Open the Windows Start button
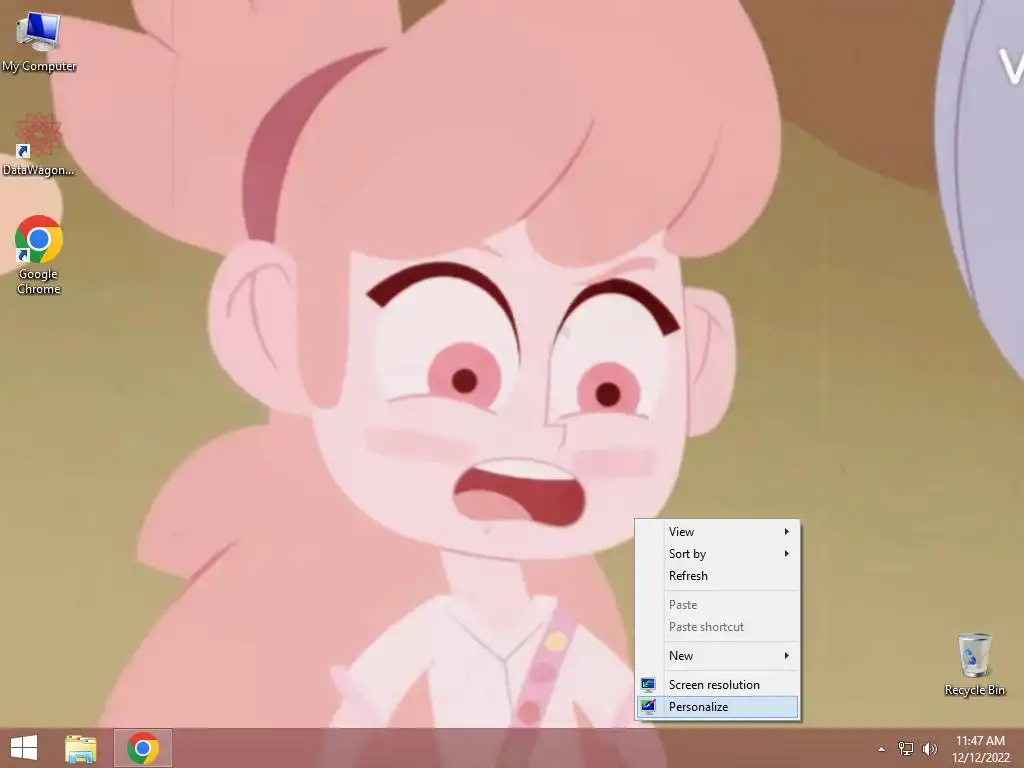This screenshot has width=1024, height=768. [24, 748]
